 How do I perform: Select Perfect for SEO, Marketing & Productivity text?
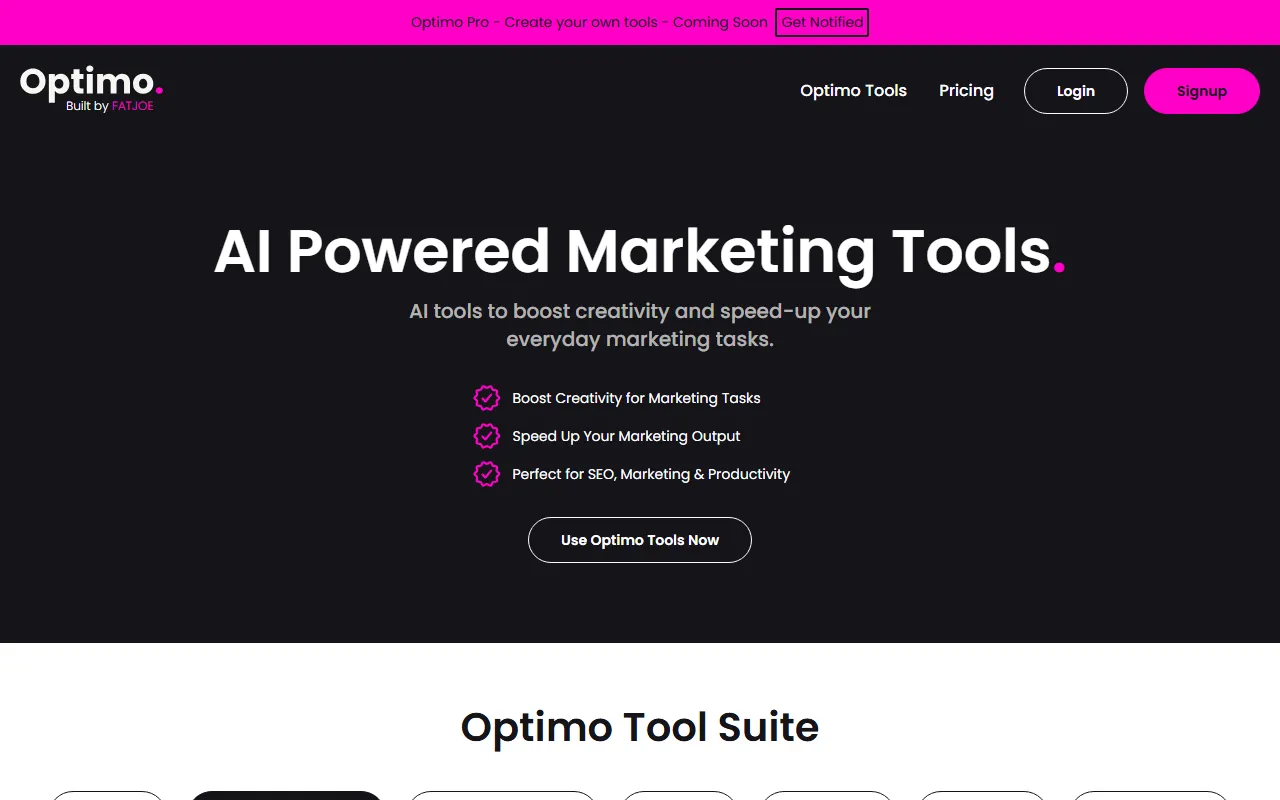(x=651, y=474)
